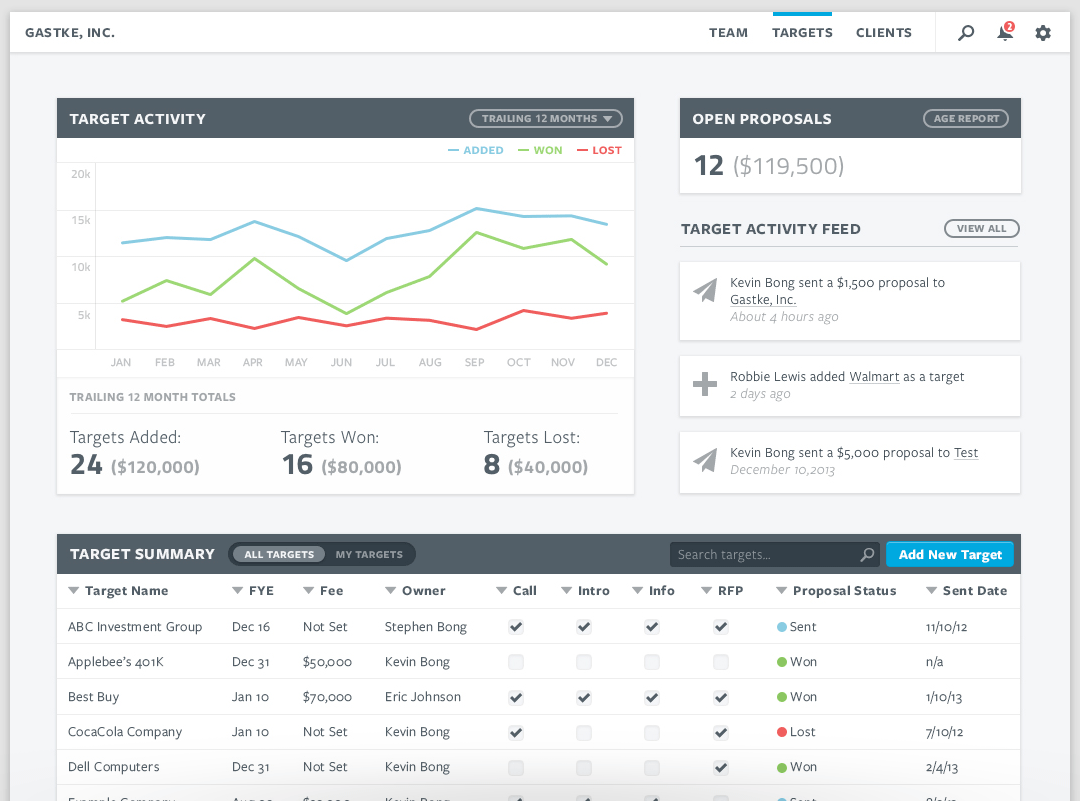View the notification bell alerts
Viewport: 1080px width, 801px height.
[1004, 32]
